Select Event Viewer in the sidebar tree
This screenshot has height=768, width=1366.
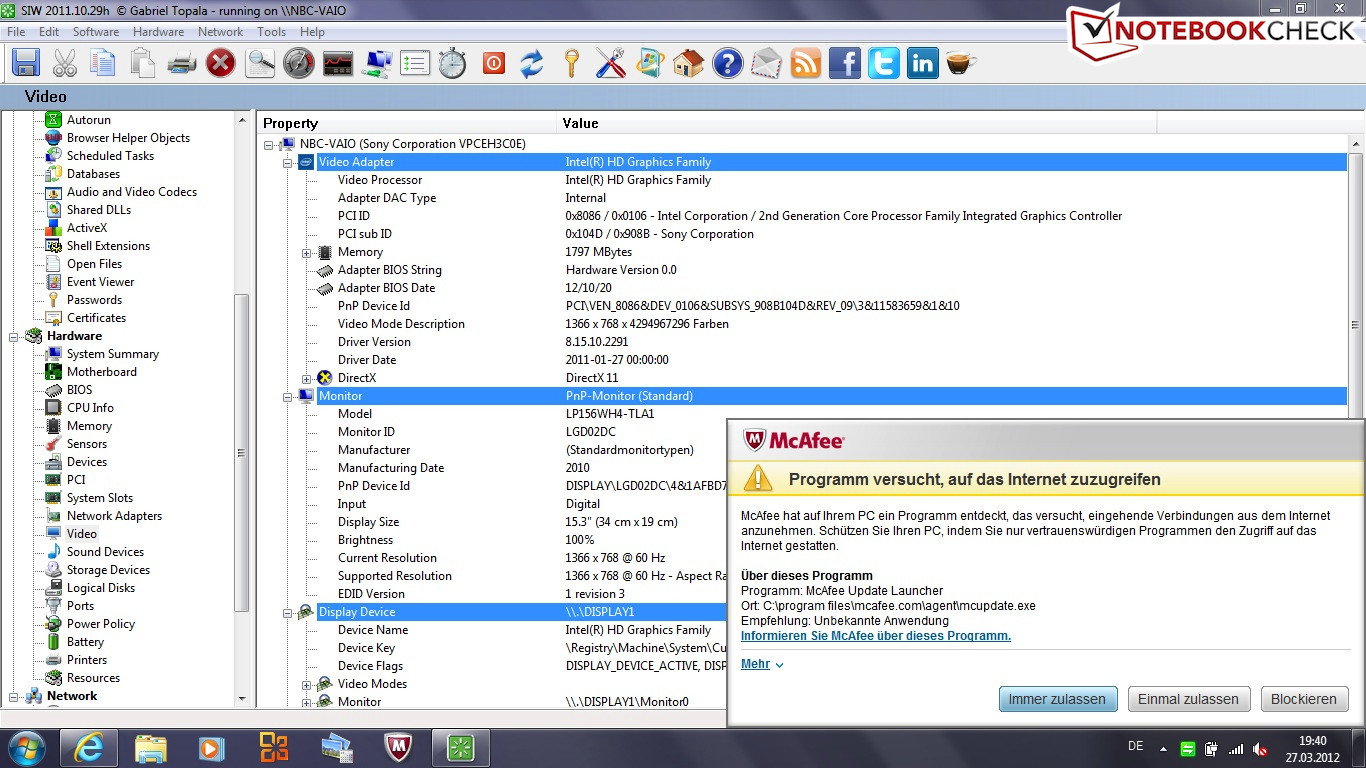tap(100, 282)
